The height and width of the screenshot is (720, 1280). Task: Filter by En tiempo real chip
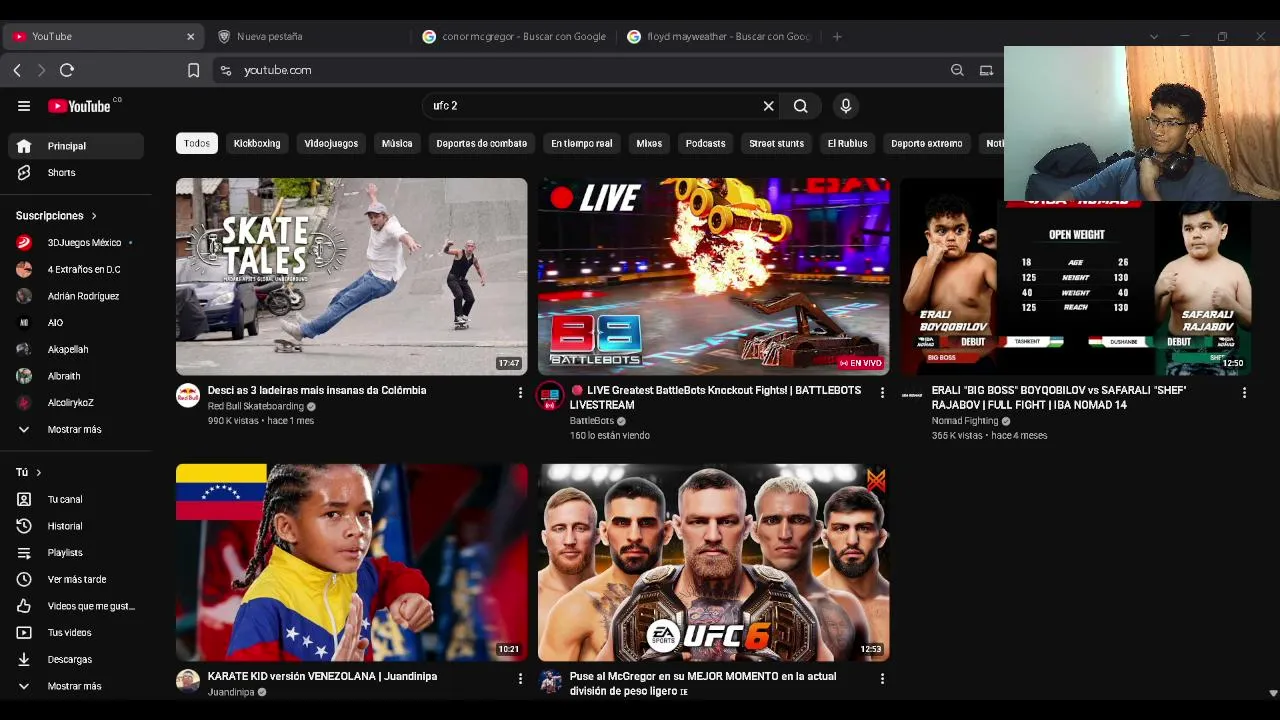tap(581, 143)
